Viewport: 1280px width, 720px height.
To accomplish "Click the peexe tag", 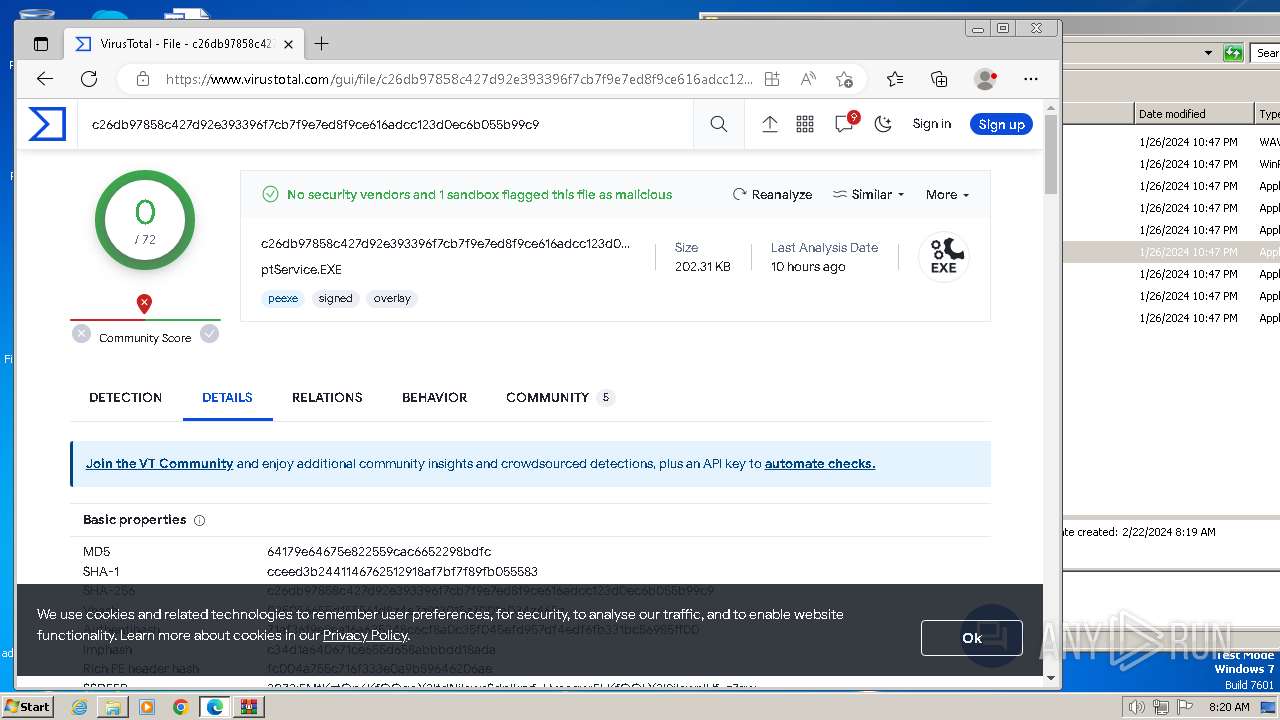I will coord(283,298).
